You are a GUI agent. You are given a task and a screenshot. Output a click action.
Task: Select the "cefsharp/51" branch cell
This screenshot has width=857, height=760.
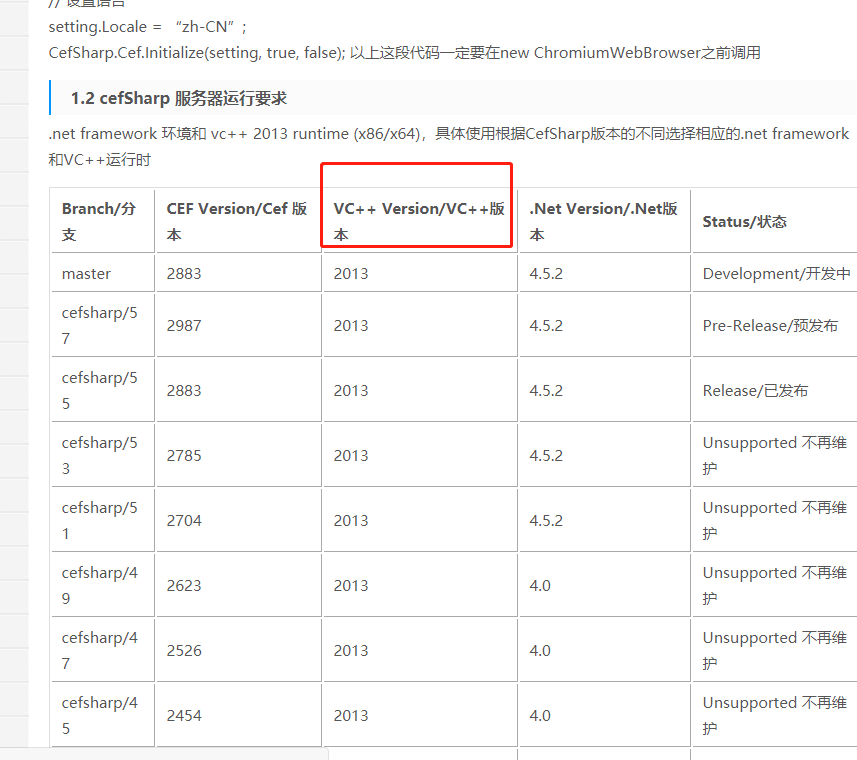103,520
